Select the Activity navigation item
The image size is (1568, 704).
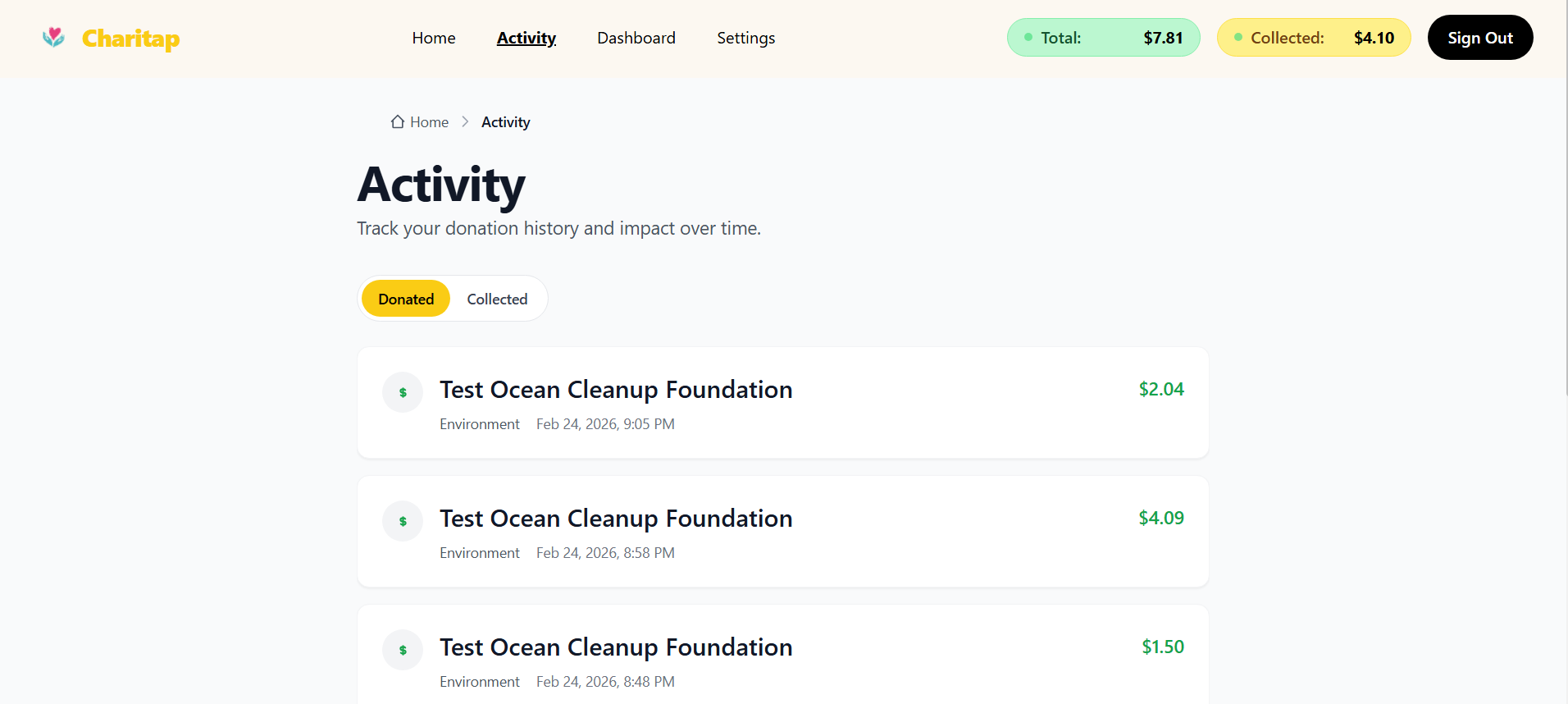click(526, 38)
